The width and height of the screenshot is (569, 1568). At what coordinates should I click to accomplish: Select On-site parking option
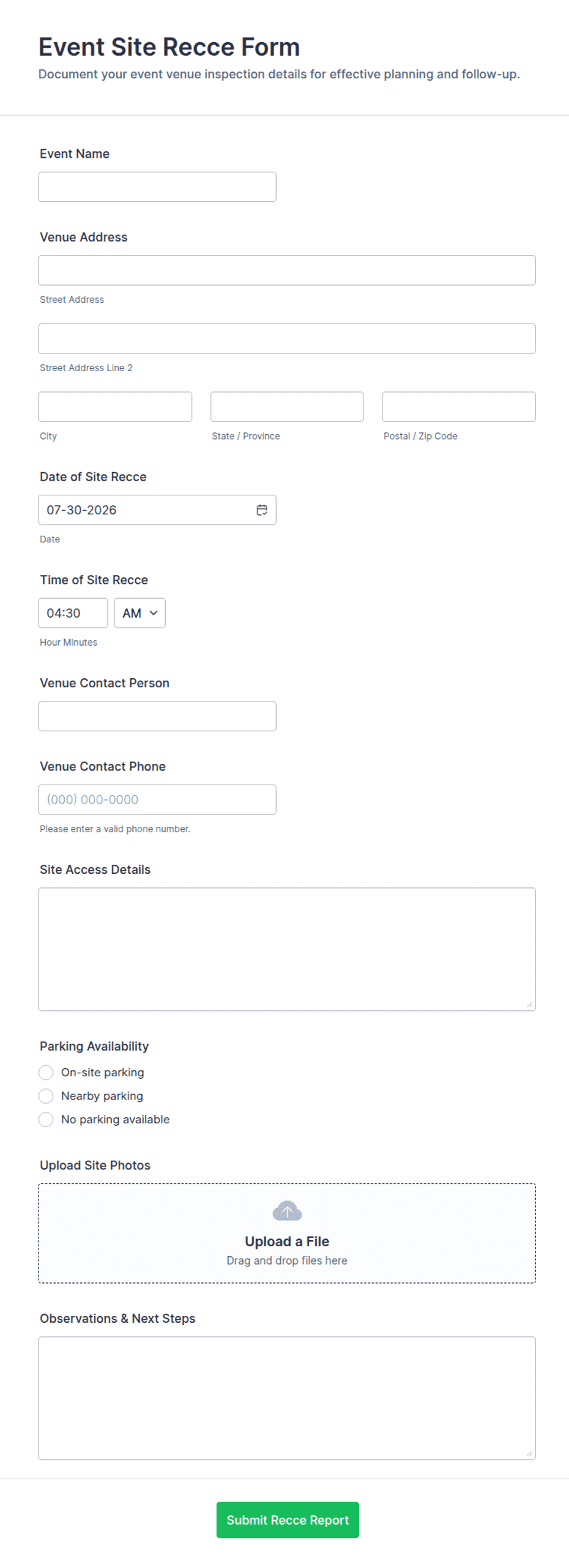[x=46, y=1072]
